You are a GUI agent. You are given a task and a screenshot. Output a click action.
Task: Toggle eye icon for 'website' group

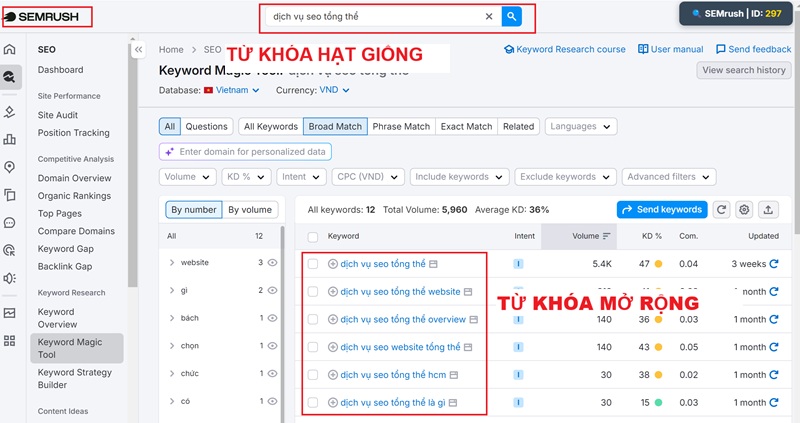coord(272,262)
